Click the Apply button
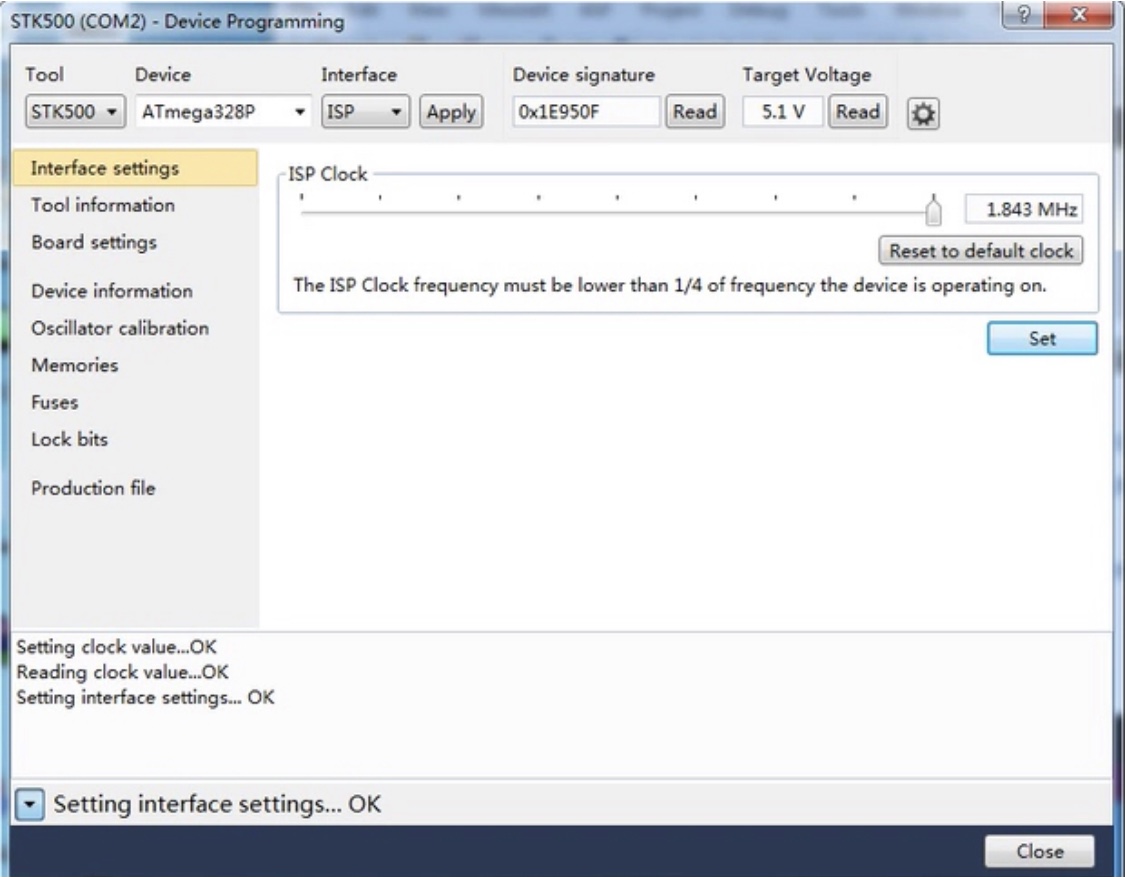Screen dimensions: 1125x877 [x=451, y=112]
